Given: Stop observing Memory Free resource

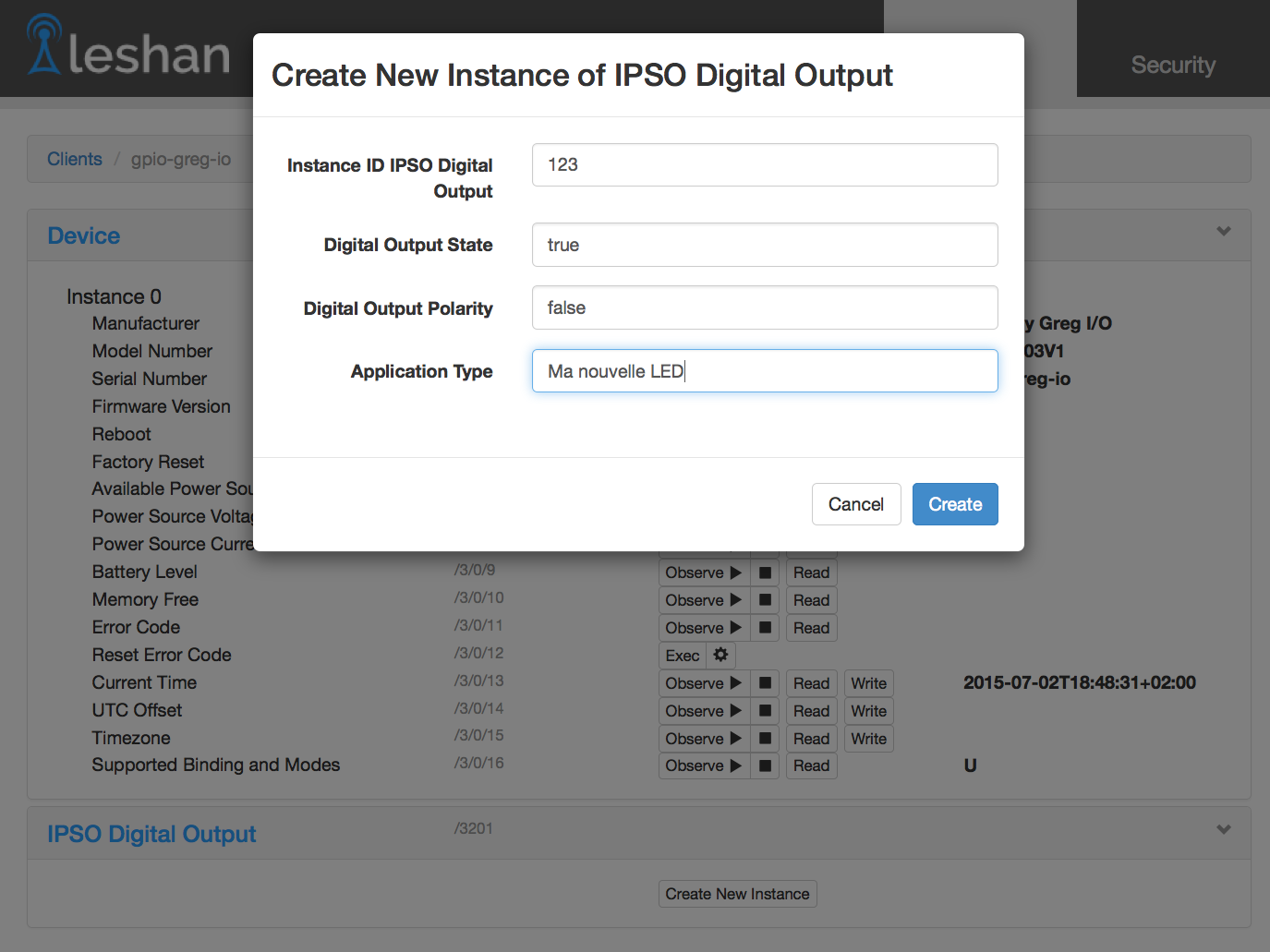Looking at the screenshot, I should coord(765,600).
